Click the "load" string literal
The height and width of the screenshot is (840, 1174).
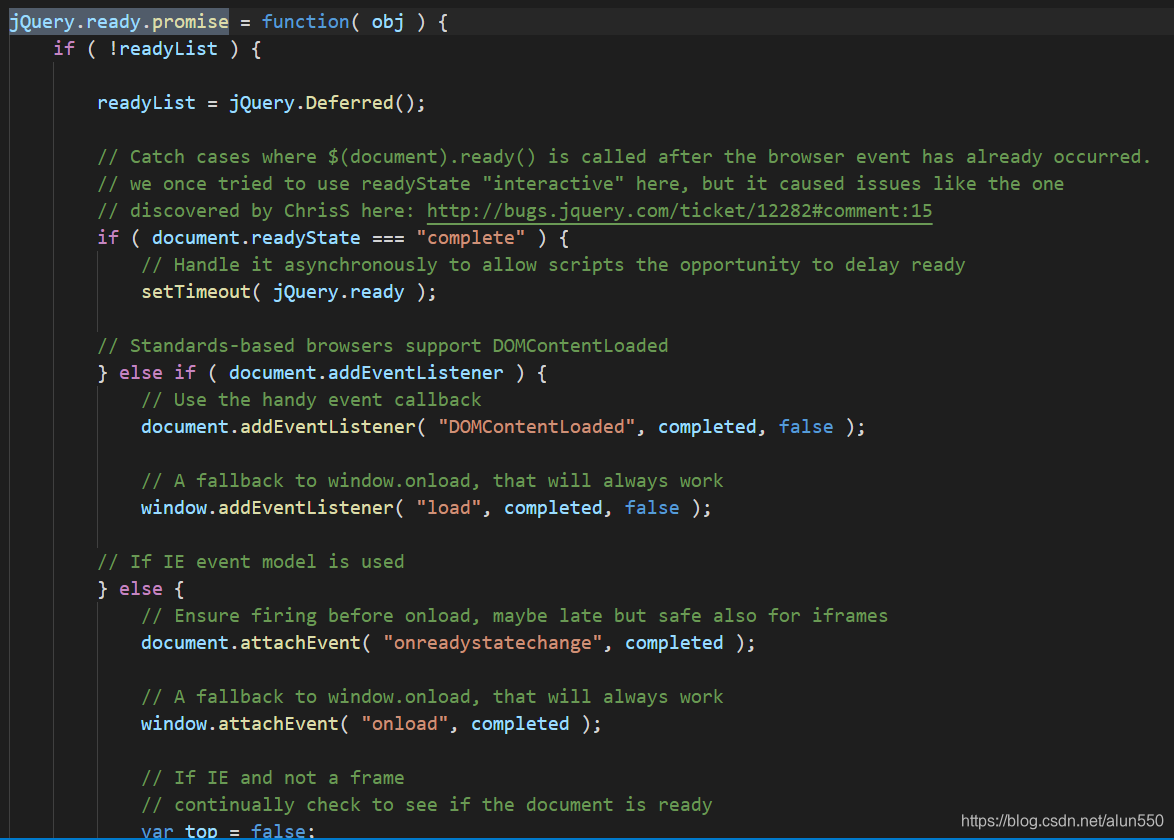pyautogui.click(x=448, y=508)
